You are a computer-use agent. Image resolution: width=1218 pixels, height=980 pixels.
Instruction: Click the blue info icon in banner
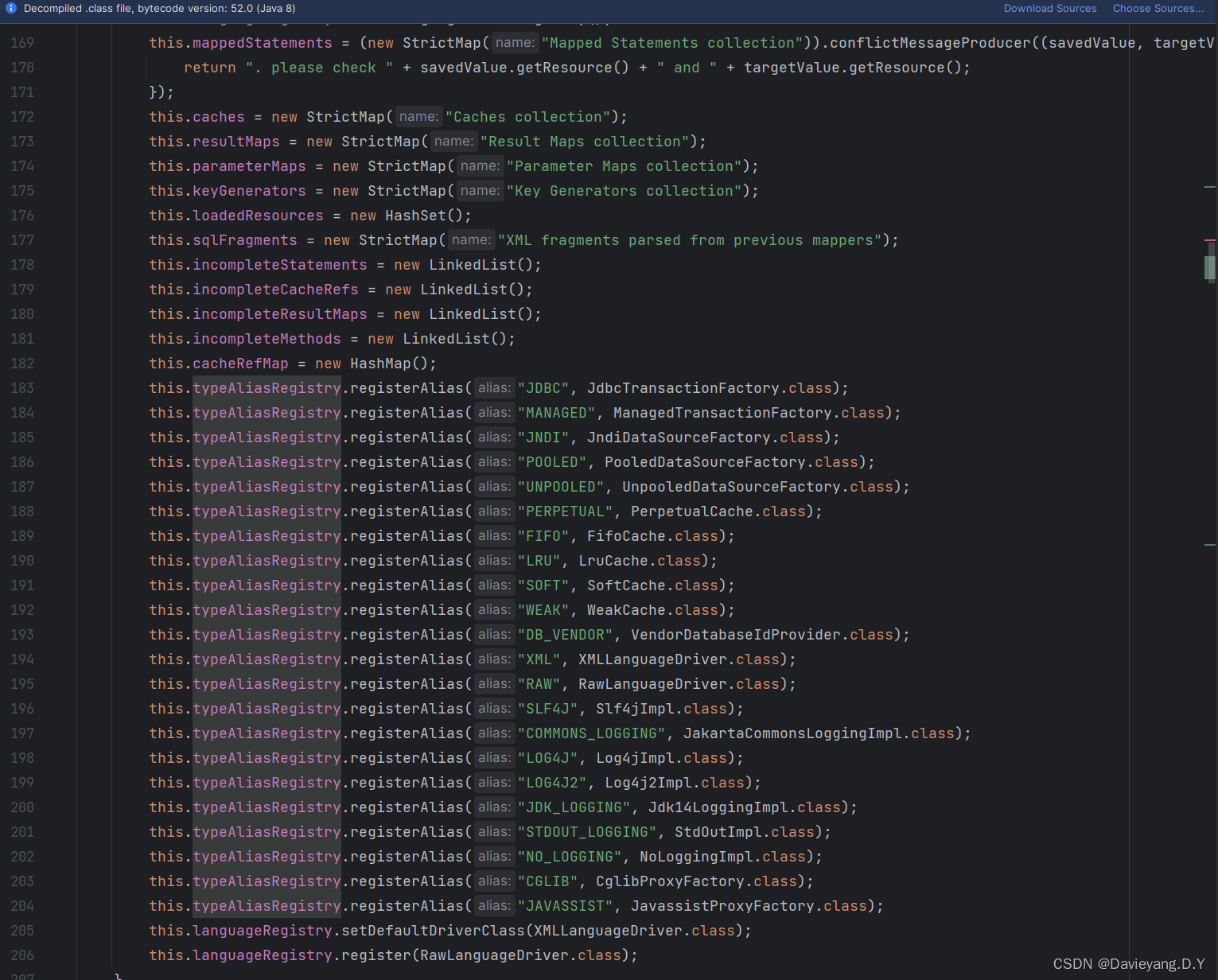(x=11, y=8)
